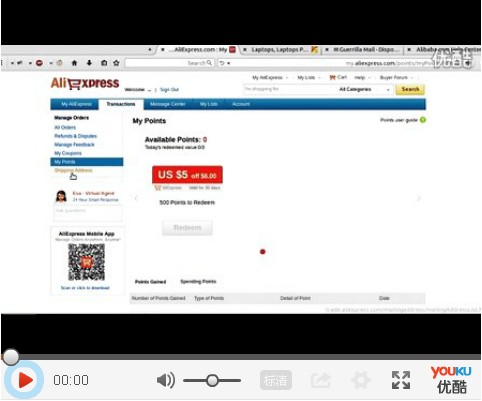
Task: Open the My Coupons sidebar link
Action: pos(68,153)
